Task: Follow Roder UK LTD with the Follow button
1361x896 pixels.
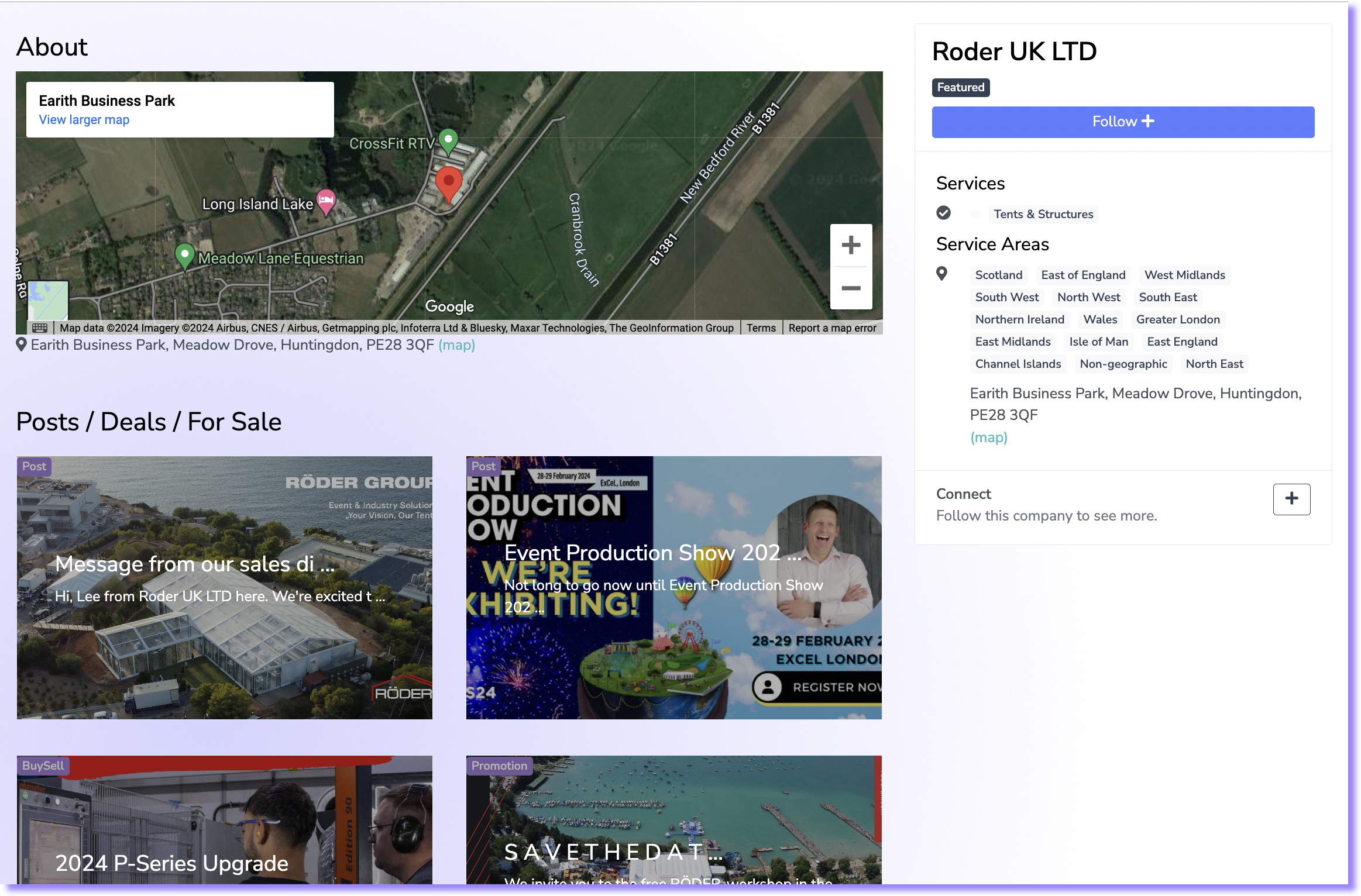Action: coord(1123,122)
